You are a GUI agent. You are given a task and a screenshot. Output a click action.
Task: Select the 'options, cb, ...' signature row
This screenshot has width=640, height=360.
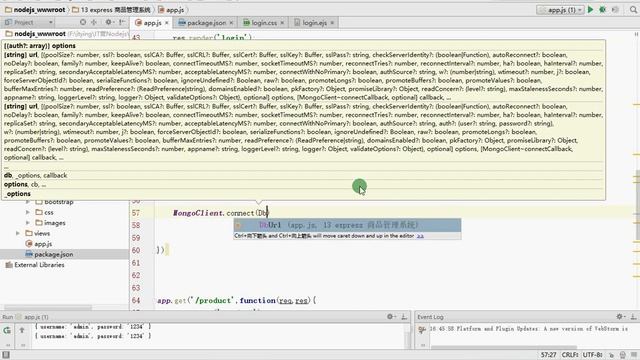click(304, 184)
